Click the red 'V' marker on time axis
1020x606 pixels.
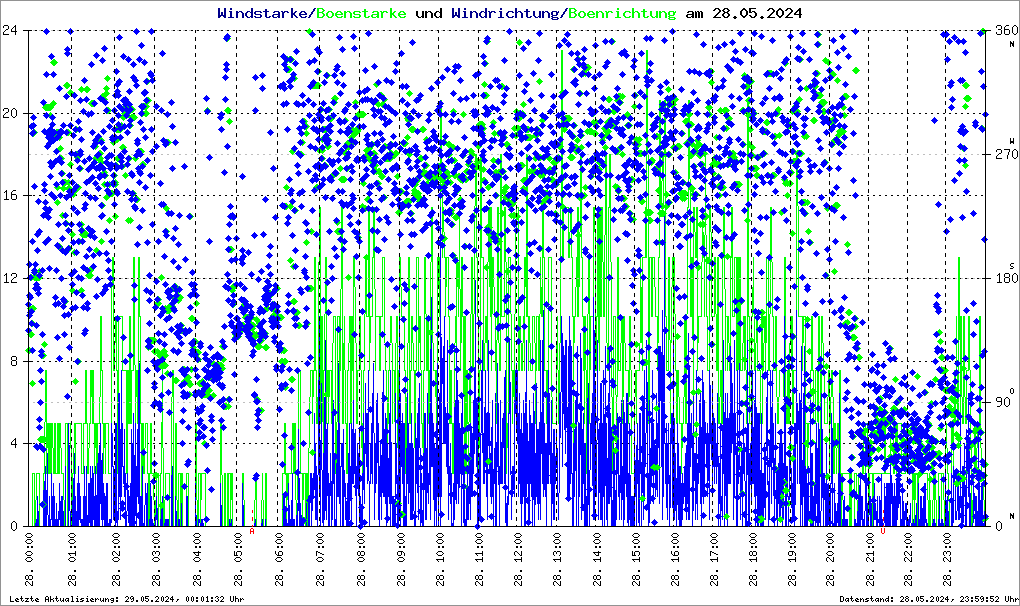883,532
